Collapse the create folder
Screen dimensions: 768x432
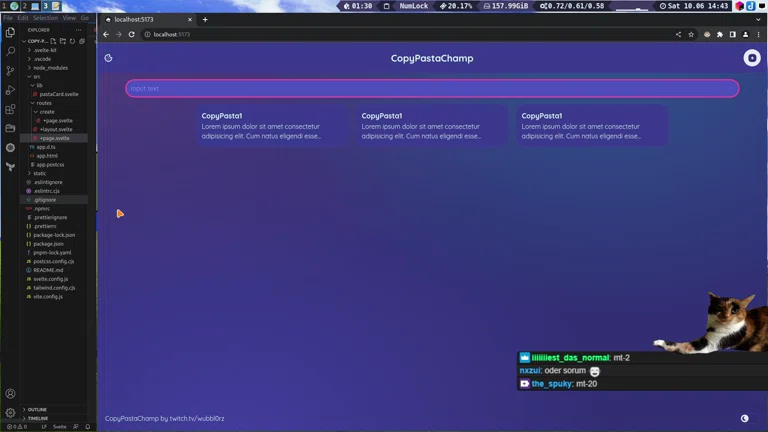coord(47,112)
